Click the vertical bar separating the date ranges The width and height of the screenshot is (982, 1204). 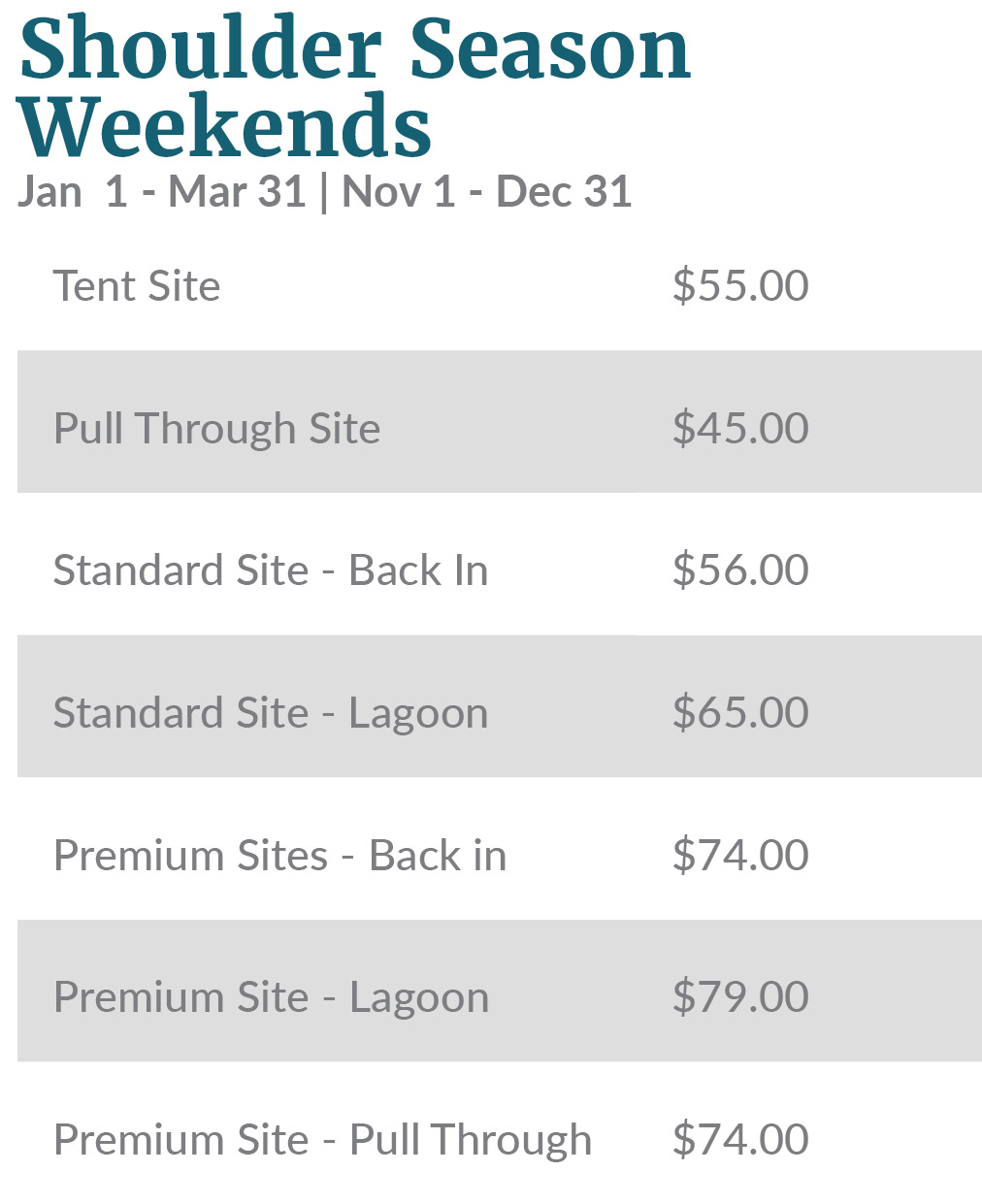pyautogui.click(x=323, y=192)
